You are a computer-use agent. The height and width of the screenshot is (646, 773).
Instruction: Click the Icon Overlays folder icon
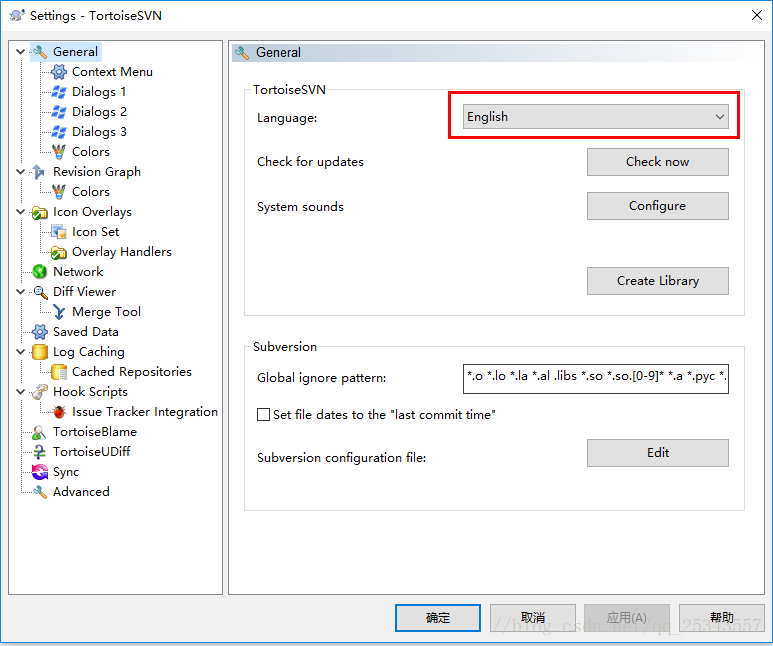point(39,212)
